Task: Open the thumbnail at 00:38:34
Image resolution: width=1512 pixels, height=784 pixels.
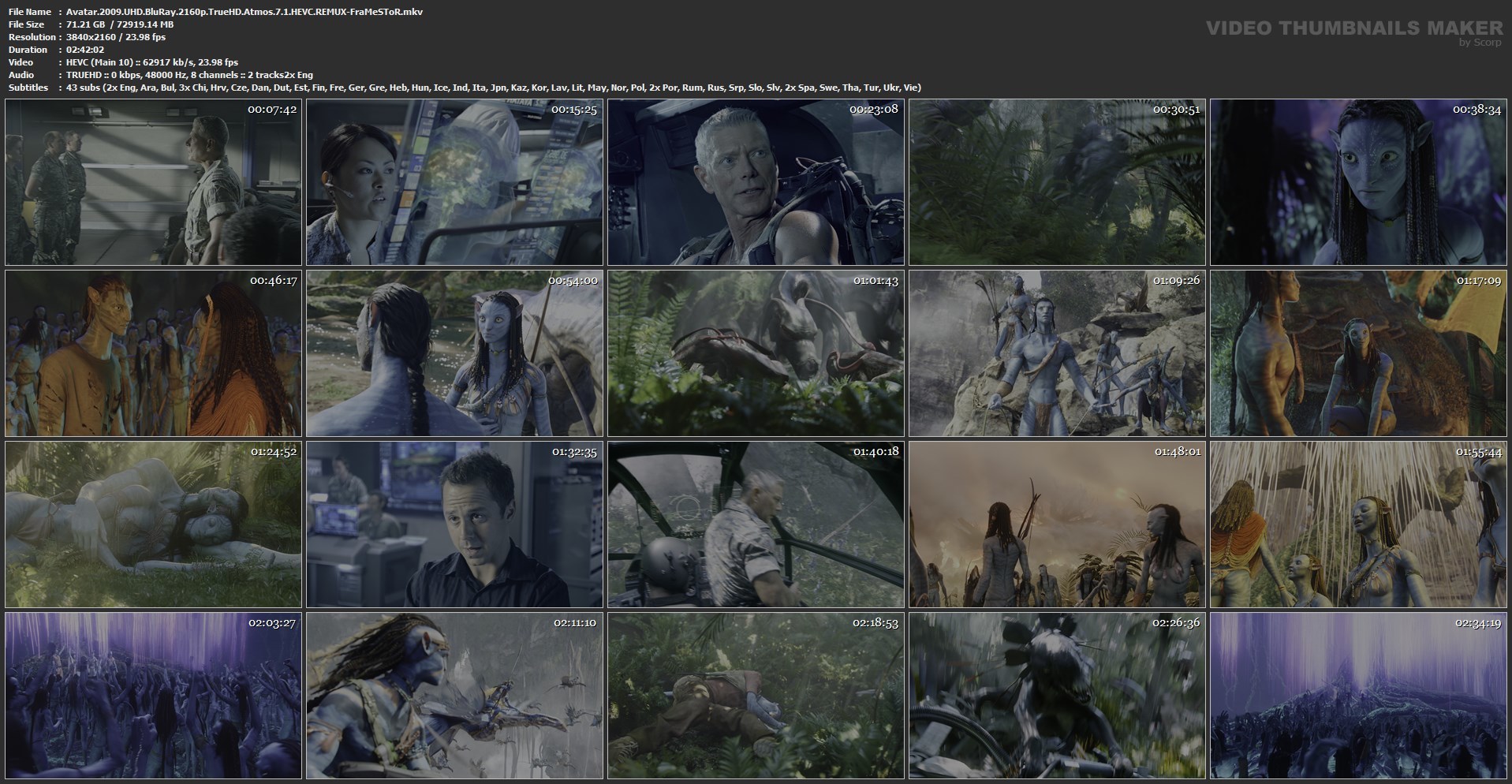Action: (1358, 182)
